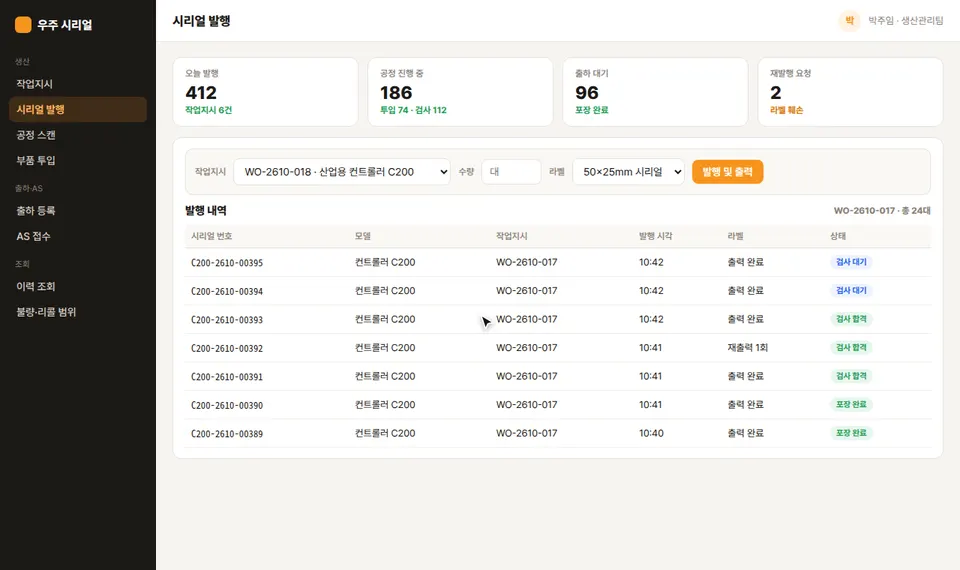Click the 라벨 column header in the table
Viewport: 960px width, 570px height.
(735, 236)
